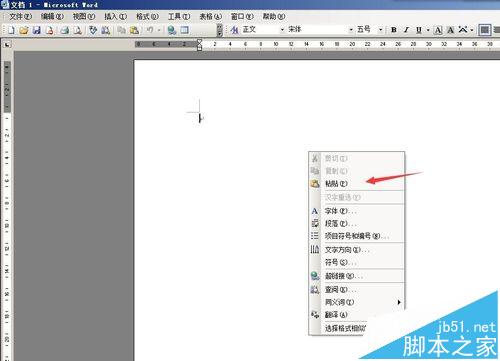Choose 超链接 in the context menu
The height and width of the screenshot is (361, 500).
(x=357, y=276)
